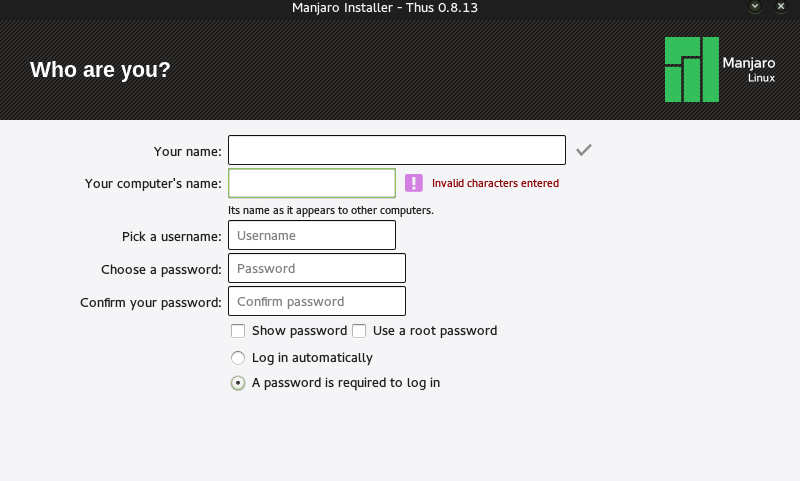Click the purple exclamation warning icon
Viewport: 800px width, 481px height.
tap(414, 183)
